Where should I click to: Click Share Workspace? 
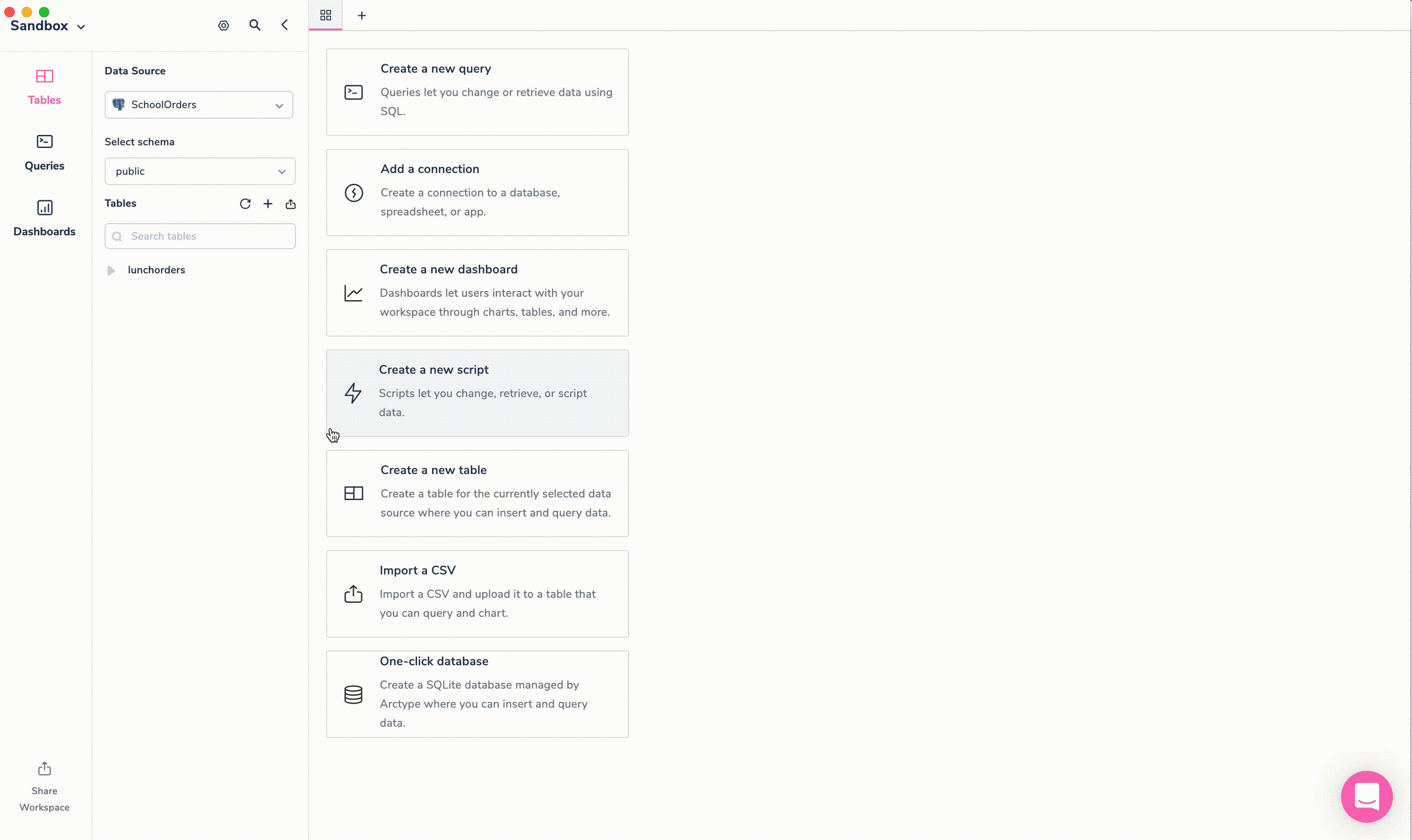44,786
